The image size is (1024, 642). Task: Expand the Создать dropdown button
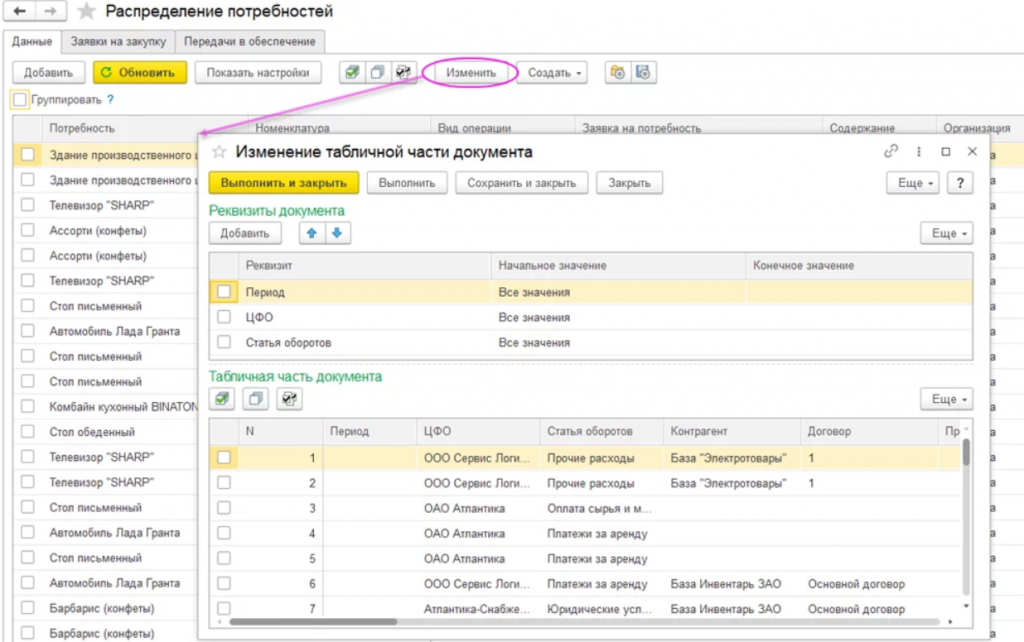[x=552, y=72]
